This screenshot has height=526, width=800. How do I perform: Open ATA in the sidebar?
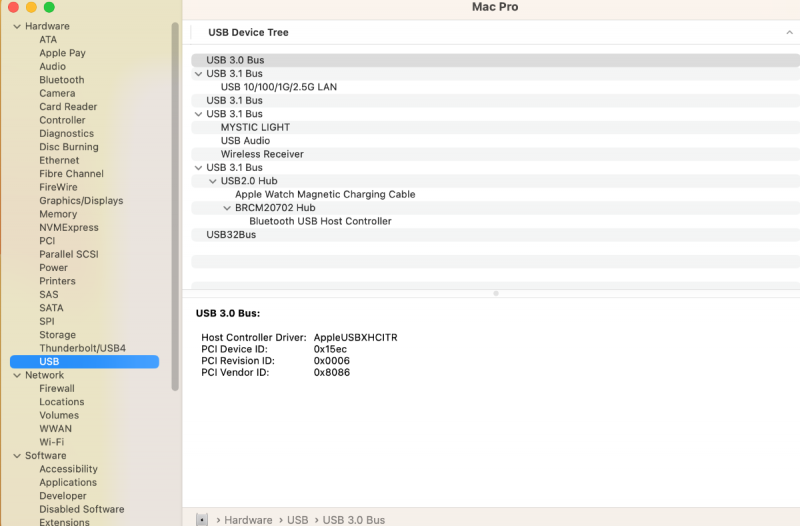tap(48, 40)
